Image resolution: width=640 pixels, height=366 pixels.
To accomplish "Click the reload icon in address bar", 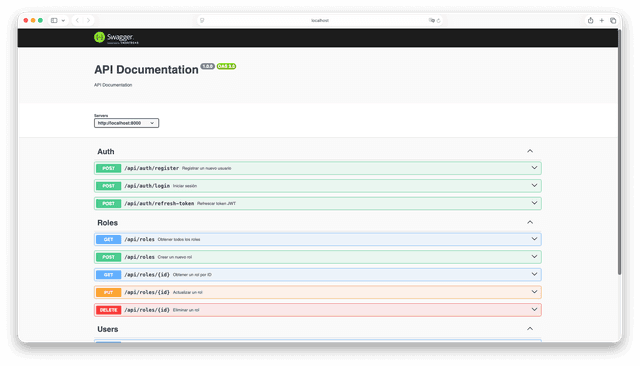I will [439, 20].
